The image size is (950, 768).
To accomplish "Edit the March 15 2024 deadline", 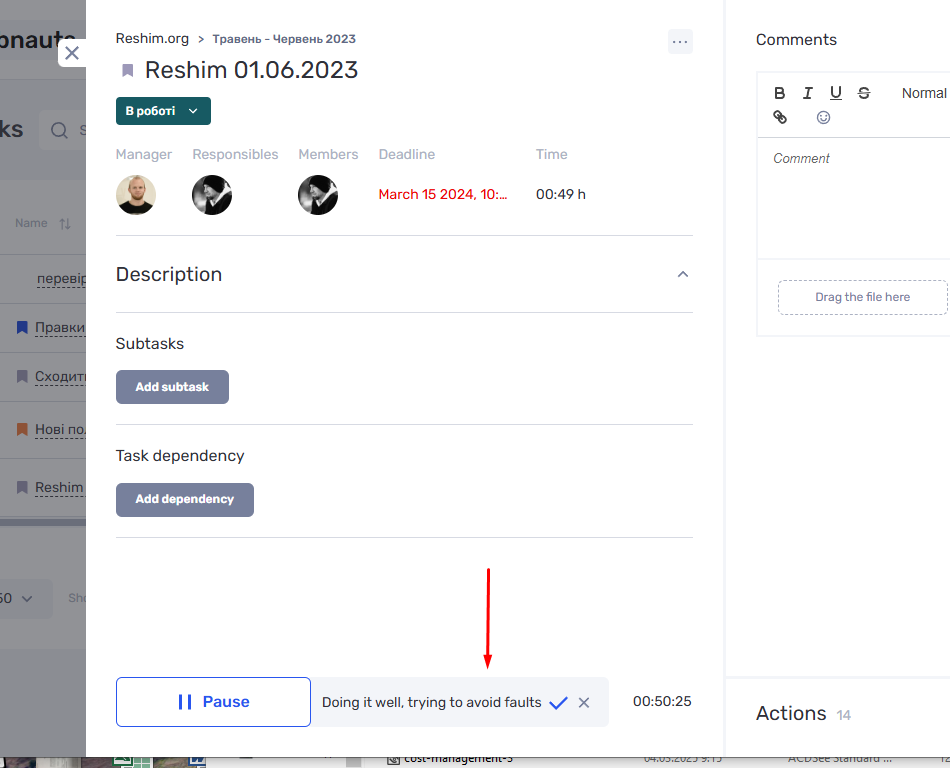I will point(443,194).
